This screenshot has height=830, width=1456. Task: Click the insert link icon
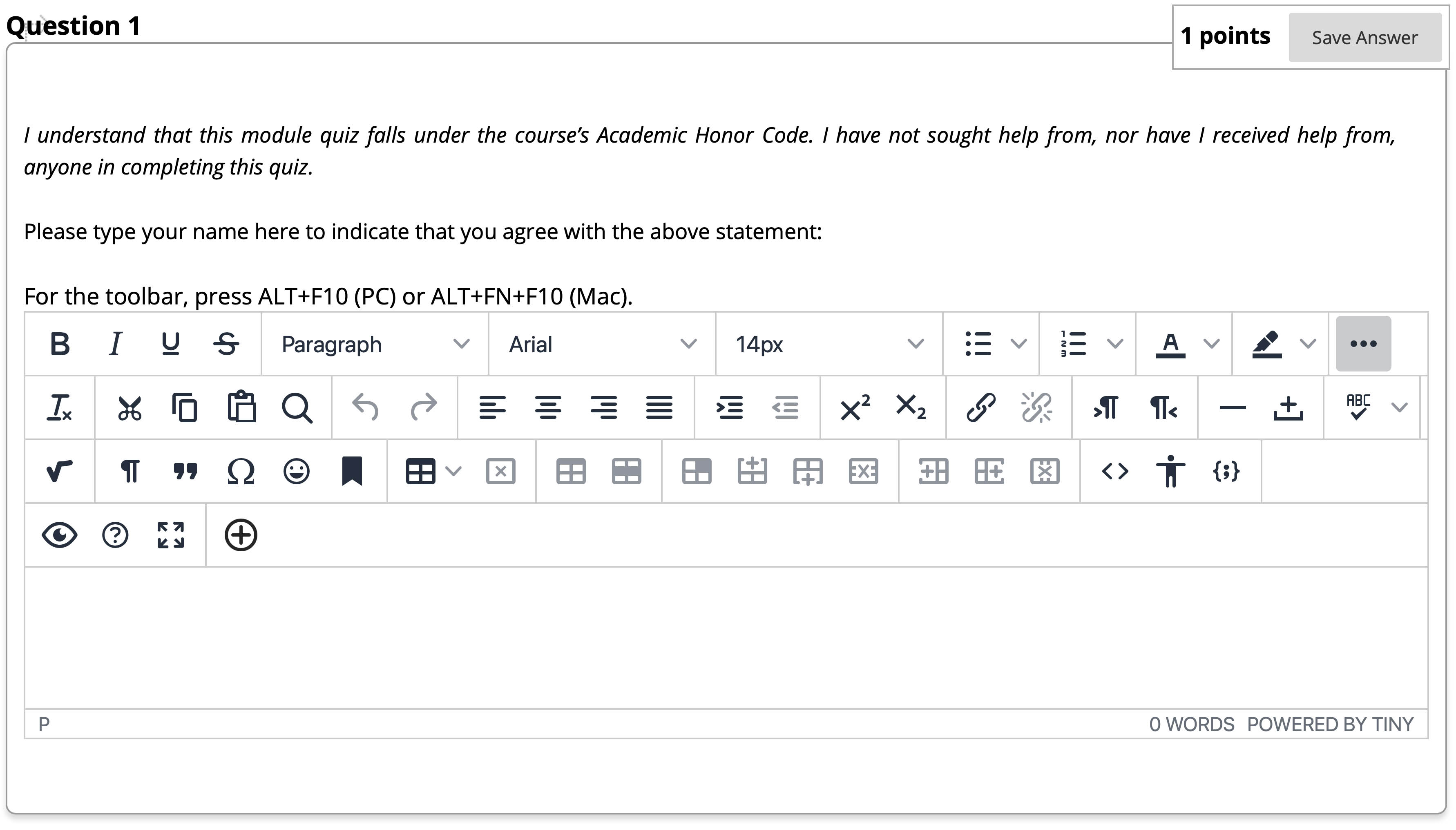tap(981, 407)
